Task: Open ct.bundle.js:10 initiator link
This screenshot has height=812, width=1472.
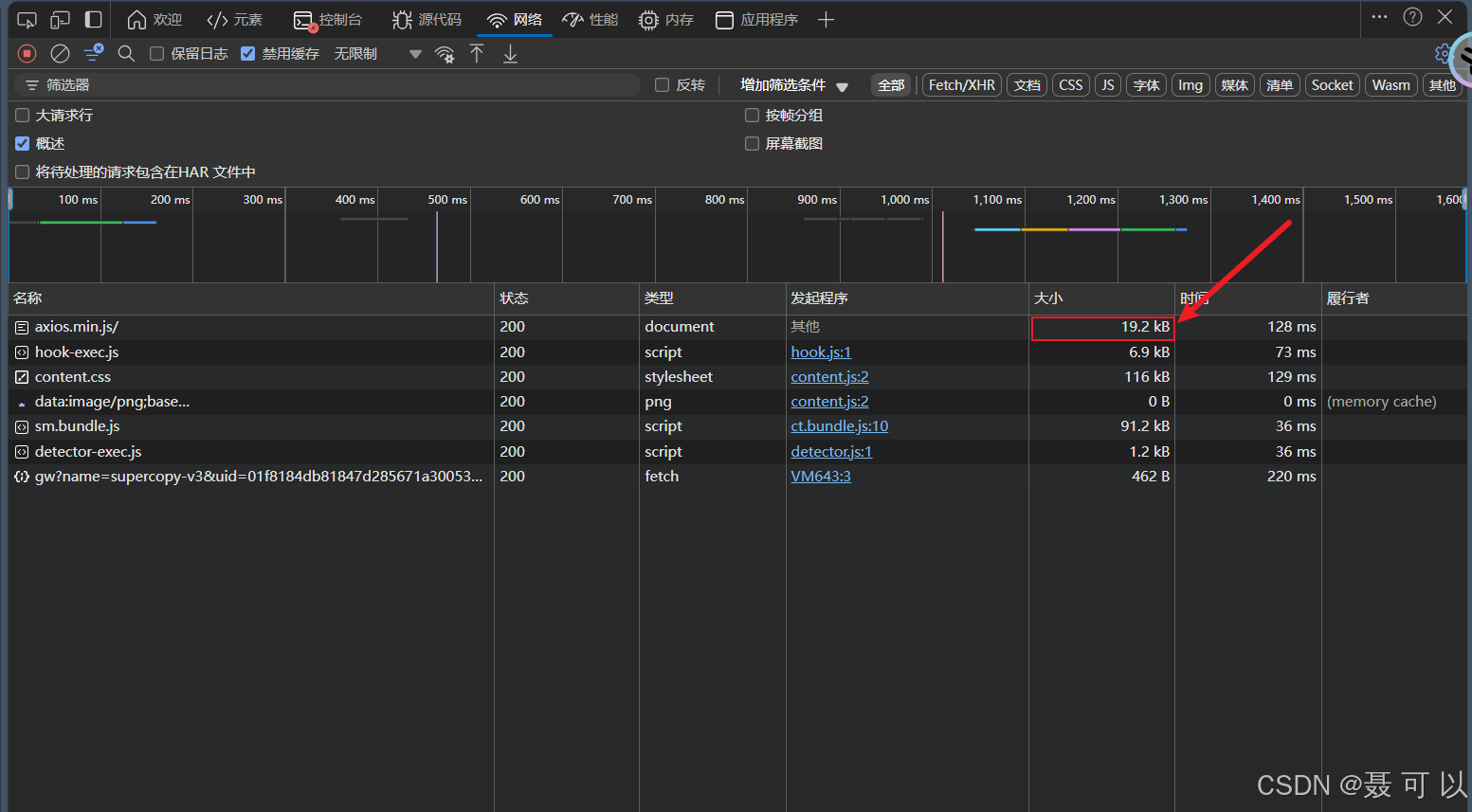Action: click(x=839, y=426)
